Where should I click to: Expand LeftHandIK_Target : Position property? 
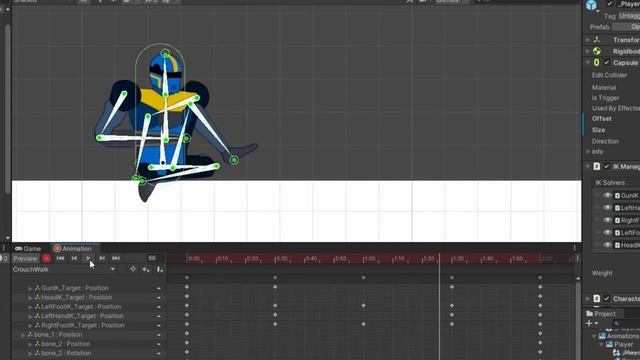[30, 317]
